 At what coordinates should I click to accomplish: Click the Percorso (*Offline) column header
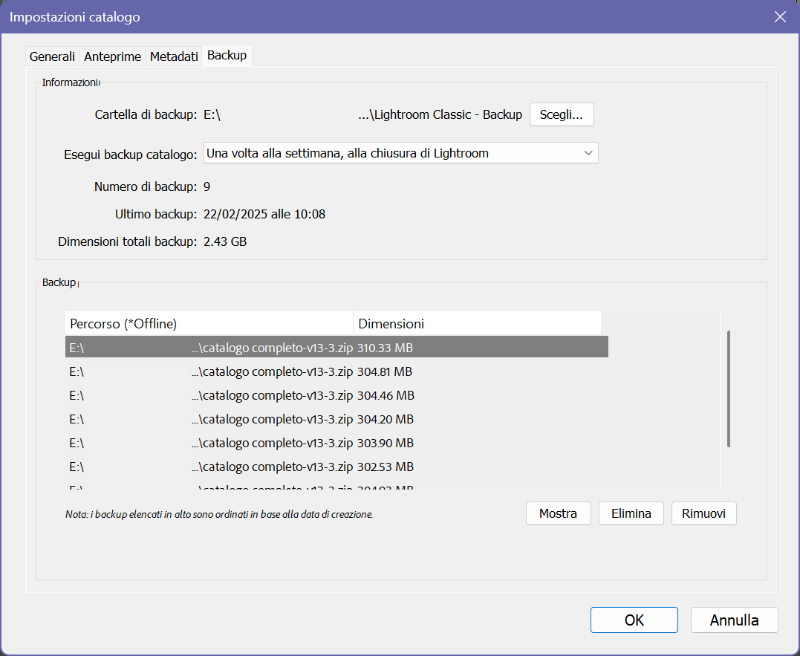tap(209, 323)
